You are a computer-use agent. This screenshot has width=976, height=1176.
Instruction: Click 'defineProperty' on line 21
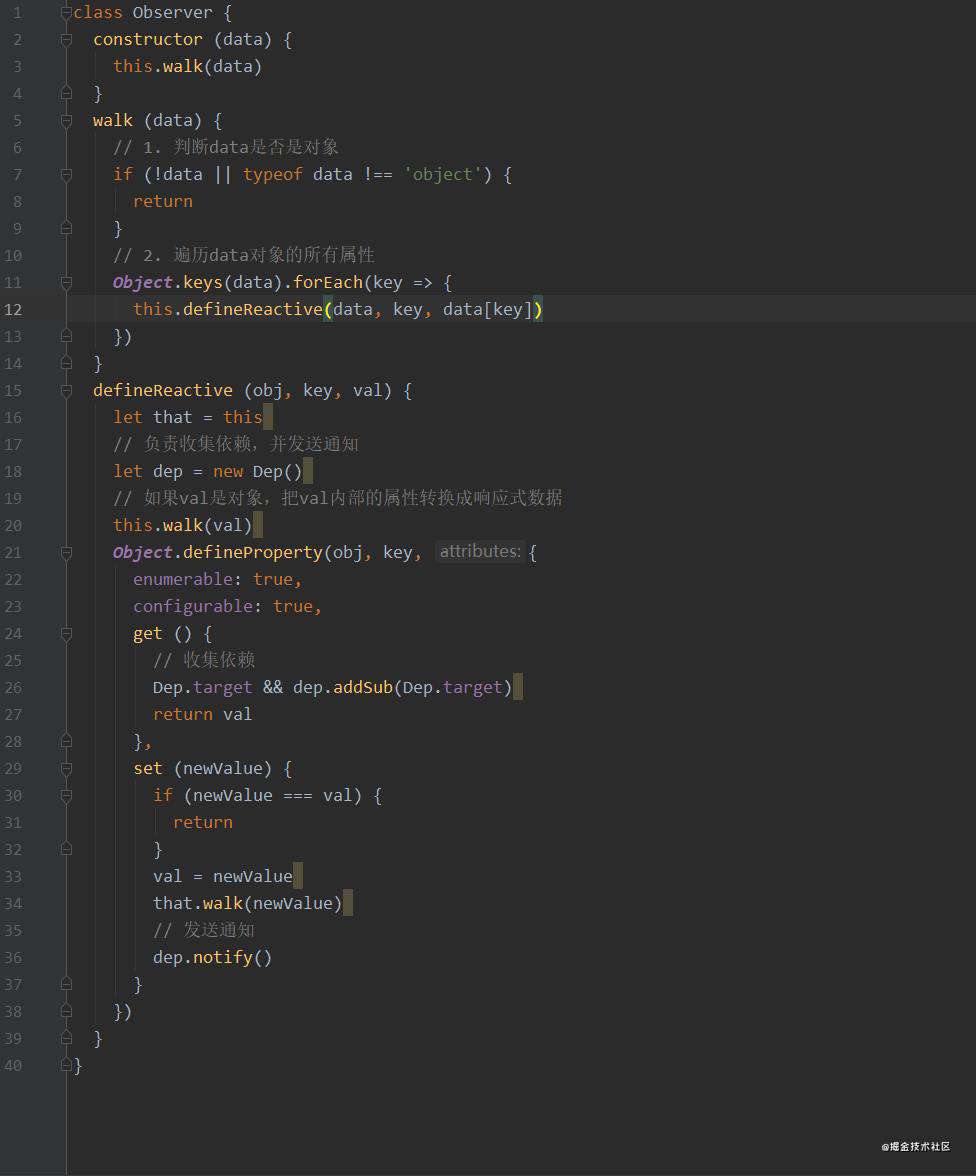253,553
